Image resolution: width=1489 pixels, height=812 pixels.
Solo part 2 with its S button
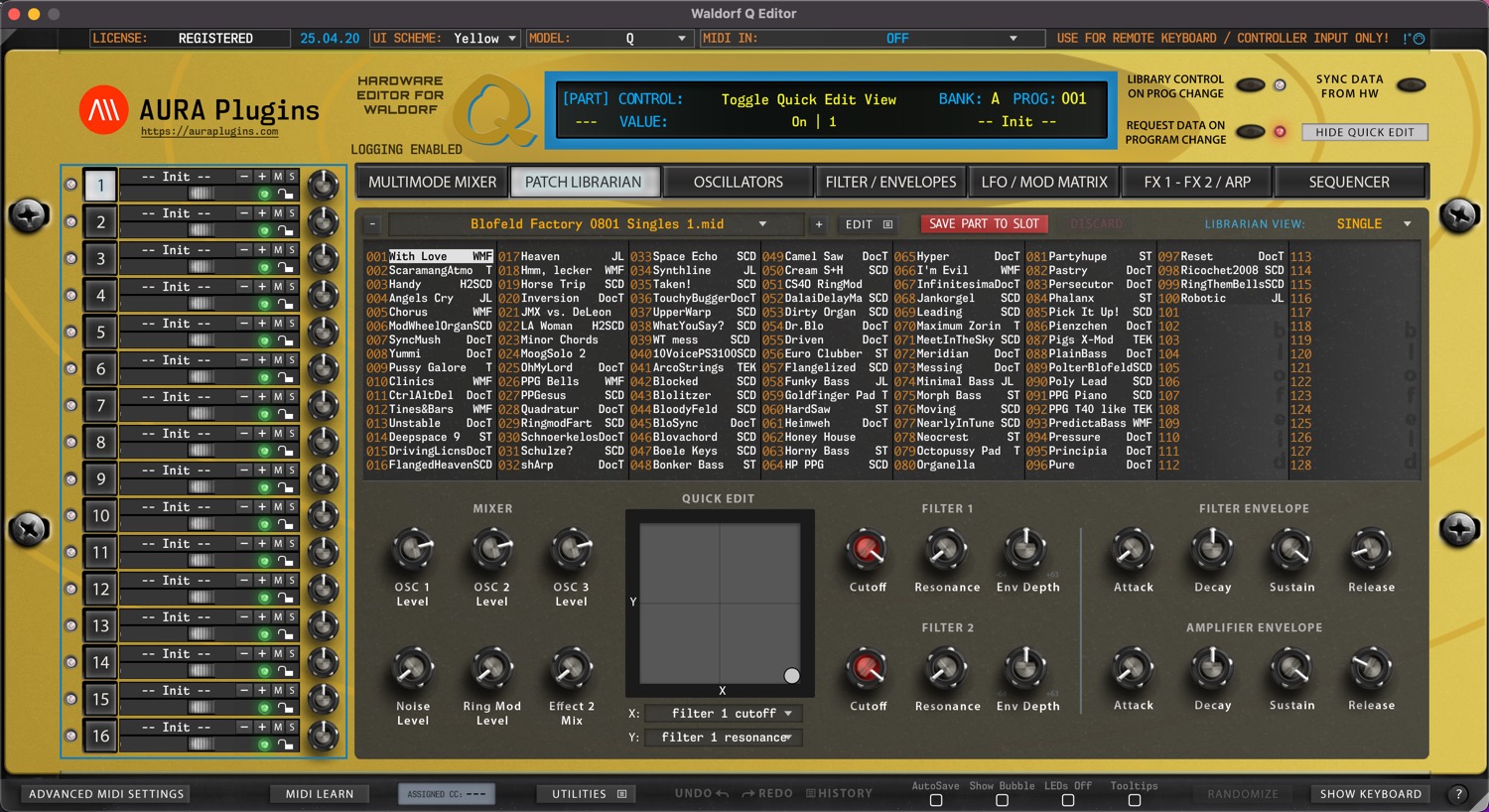tap(291, 213)
